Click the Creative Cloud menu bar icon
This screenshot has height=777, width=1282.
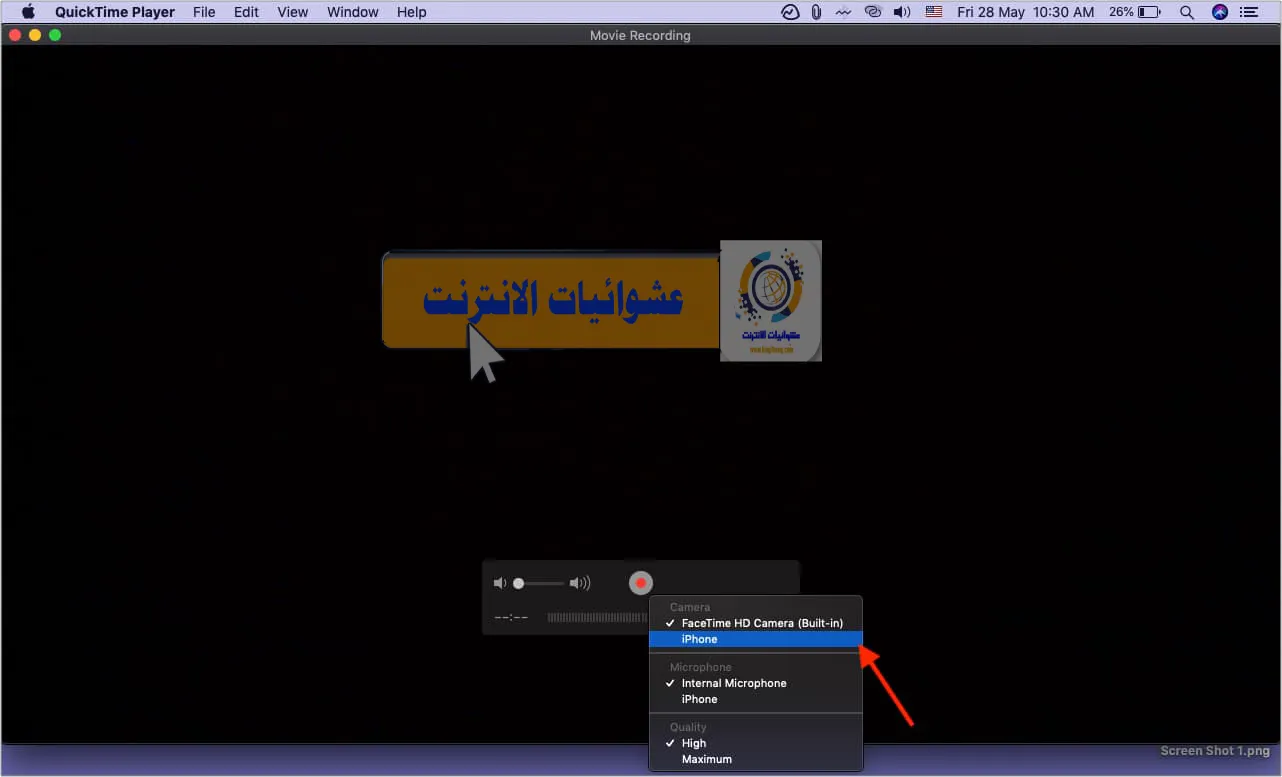[874, 12]
